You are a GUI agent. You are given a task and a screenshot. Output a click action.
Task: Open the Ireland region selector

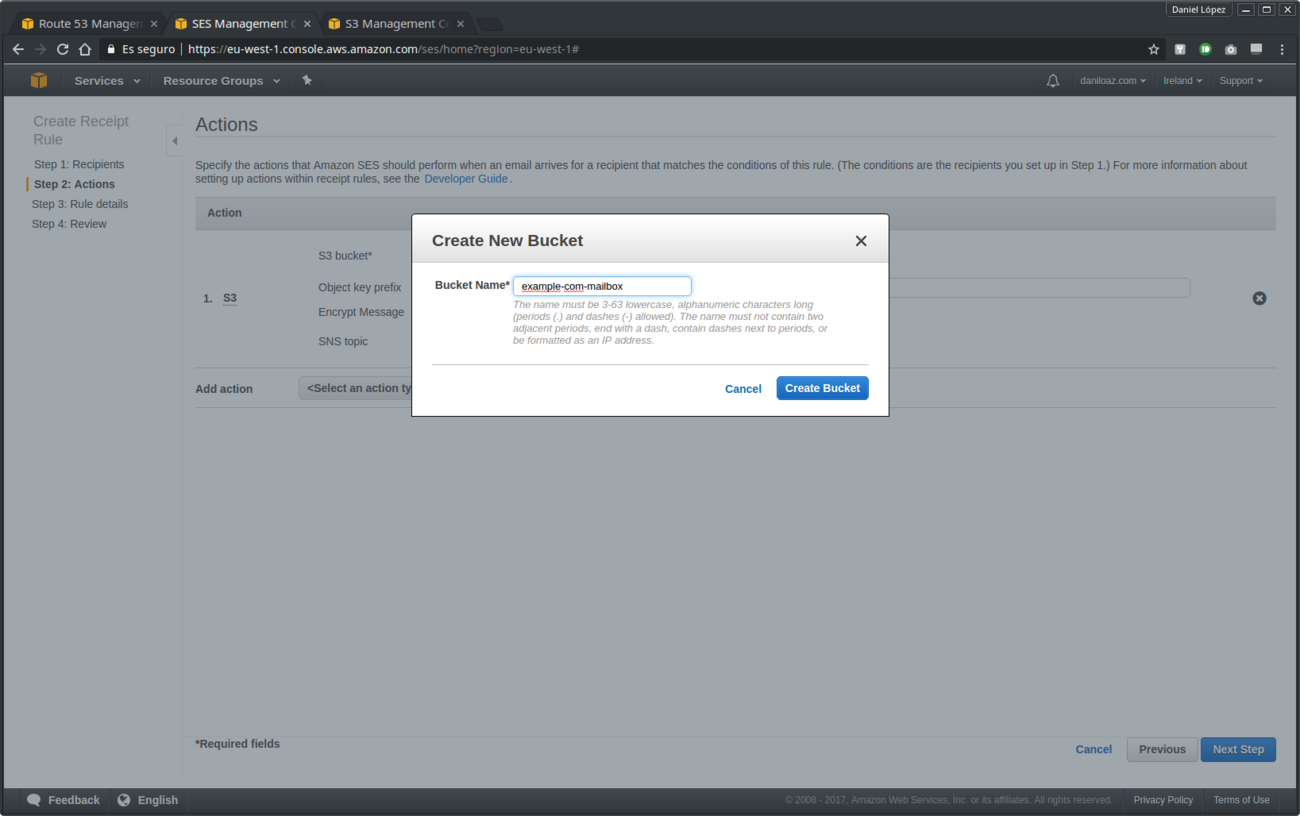[x=1182, y=81]
